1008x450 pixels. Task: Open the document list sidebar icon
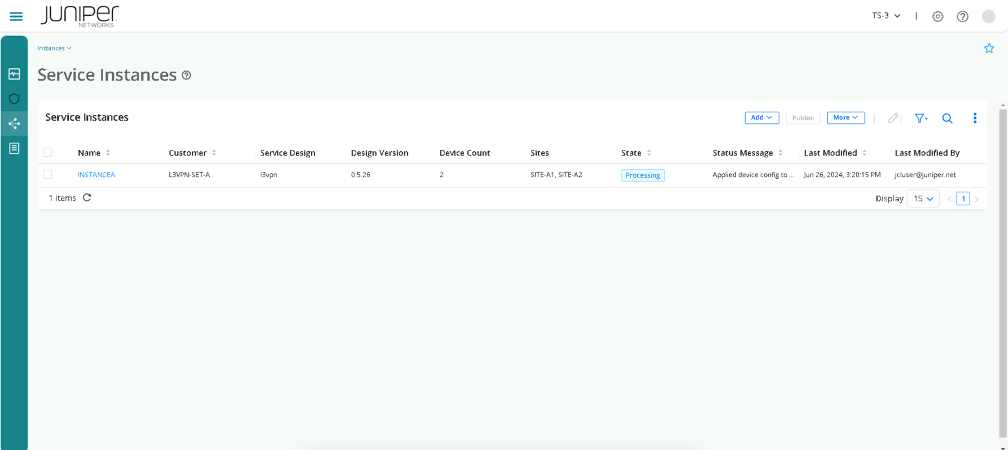click(14, 148)
